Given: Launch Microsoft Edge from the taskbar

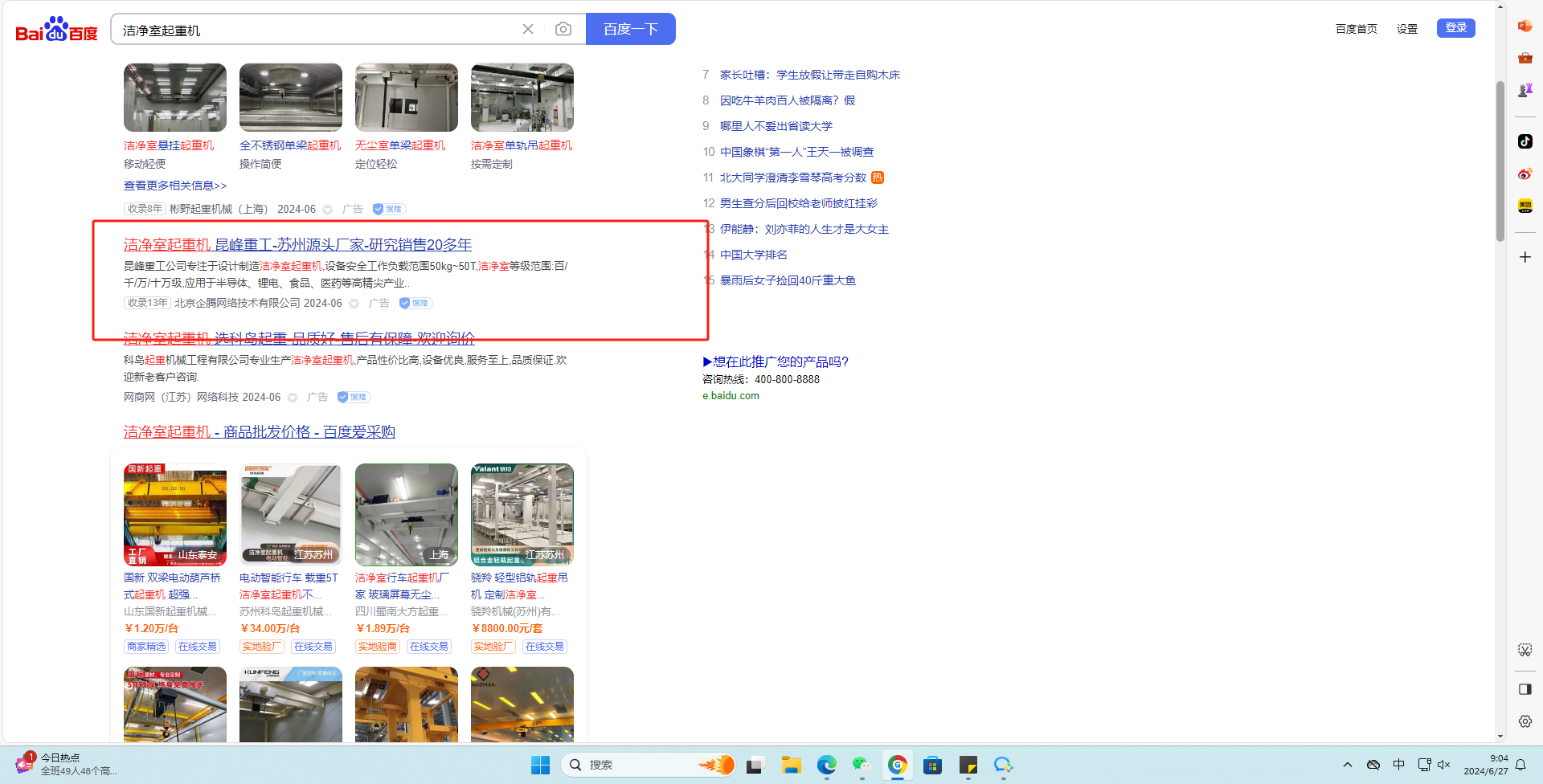Looking at the screenshot, I should [x=827, y=765].
